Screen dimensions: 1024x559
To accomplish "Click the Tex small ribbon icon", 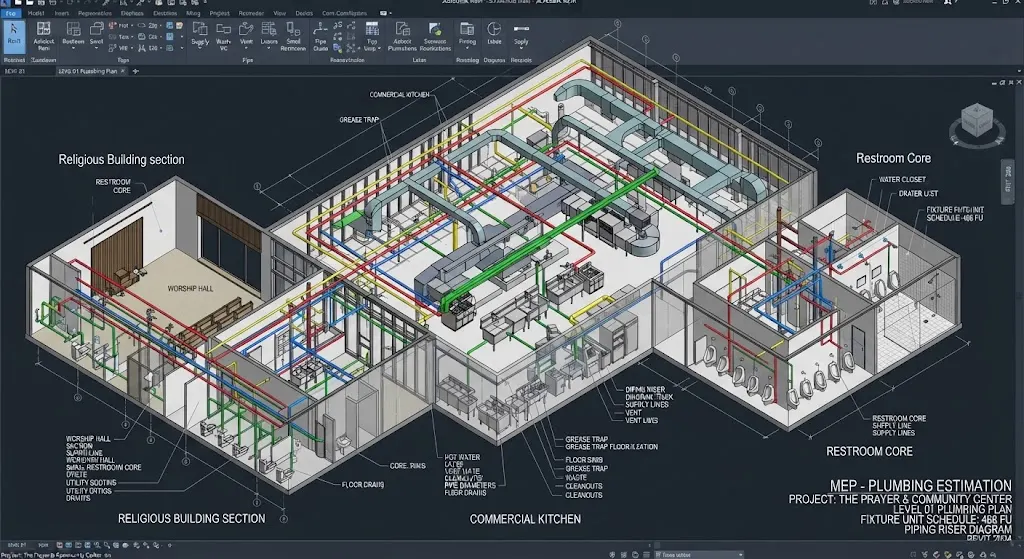I will point(112,37).
